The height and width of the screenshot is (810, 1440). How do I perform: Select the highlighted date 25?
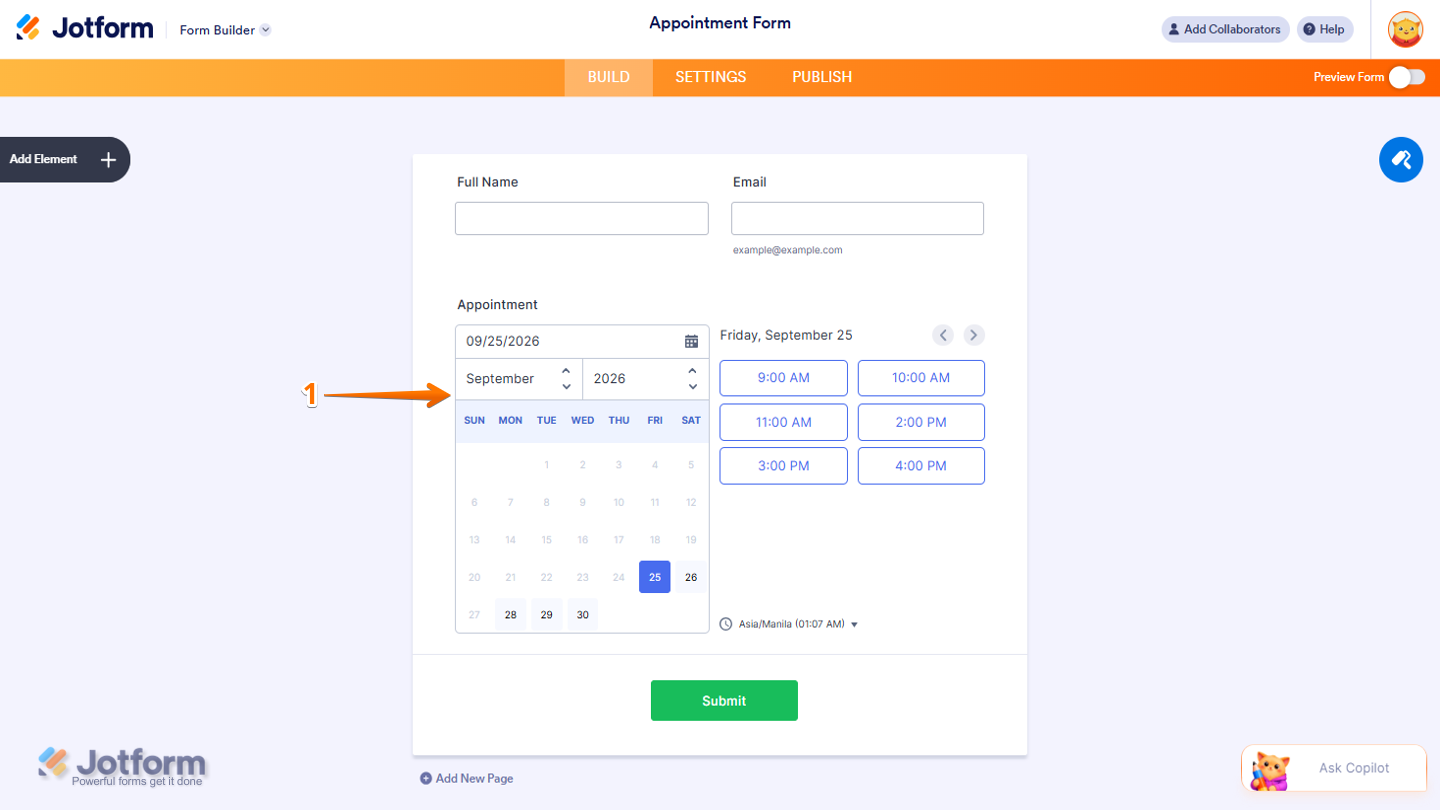[655, 577]
